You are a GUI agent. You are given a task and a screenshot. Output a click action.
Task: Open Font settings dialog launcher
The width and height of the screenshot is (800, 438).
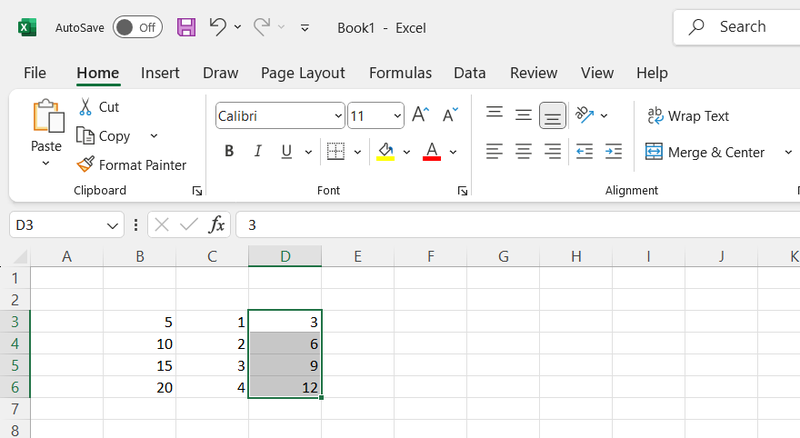462,191
